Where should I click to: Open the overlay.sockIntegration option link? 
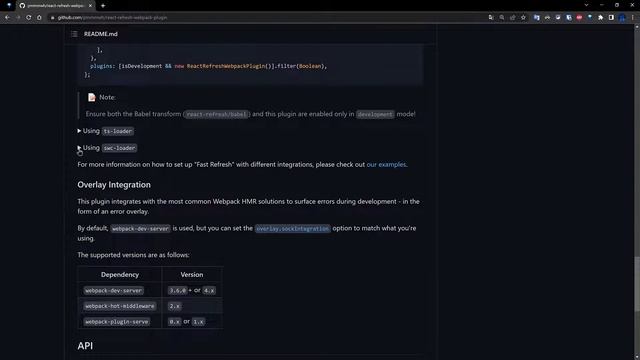click(292, 229)
